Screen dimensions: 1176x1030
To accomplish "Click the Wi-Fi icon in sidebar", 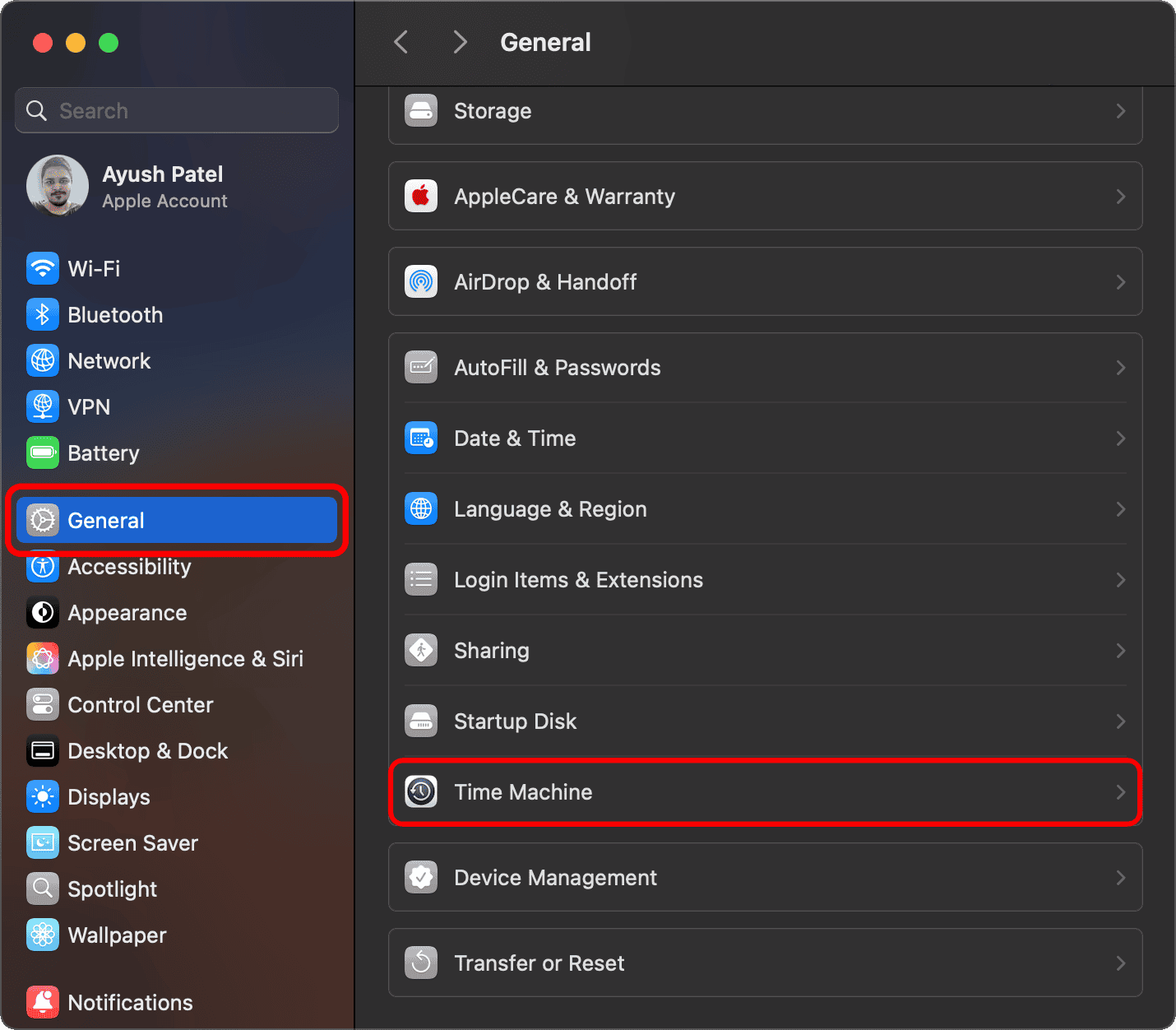I will click(x=43, y=268).
